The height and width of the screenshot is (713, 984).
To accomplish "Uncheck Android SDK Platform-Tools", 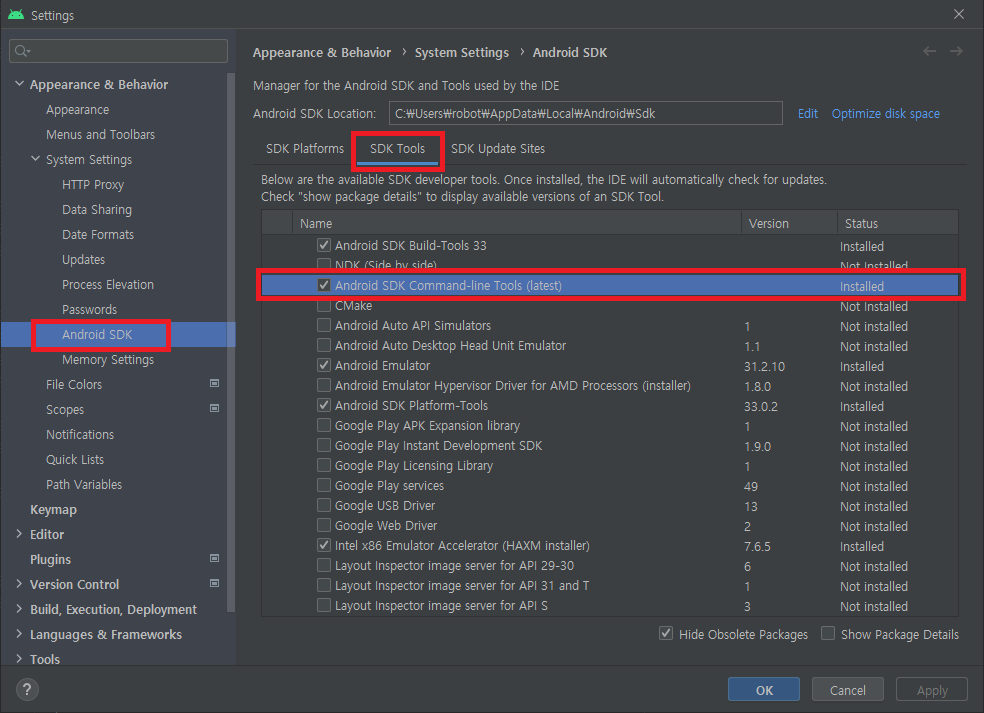I will [324, 405].
